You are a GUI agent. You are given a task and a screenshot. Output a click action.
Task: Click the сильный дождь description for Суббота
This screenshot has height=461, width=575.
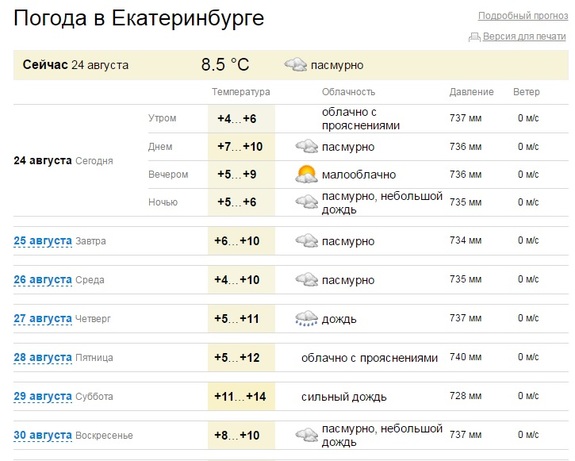(344, 397)
